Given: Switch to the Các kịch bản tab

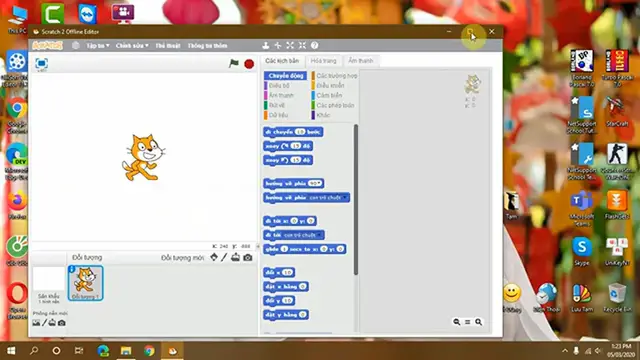Looking at the screenshot, I should click(x=282, y=61).
